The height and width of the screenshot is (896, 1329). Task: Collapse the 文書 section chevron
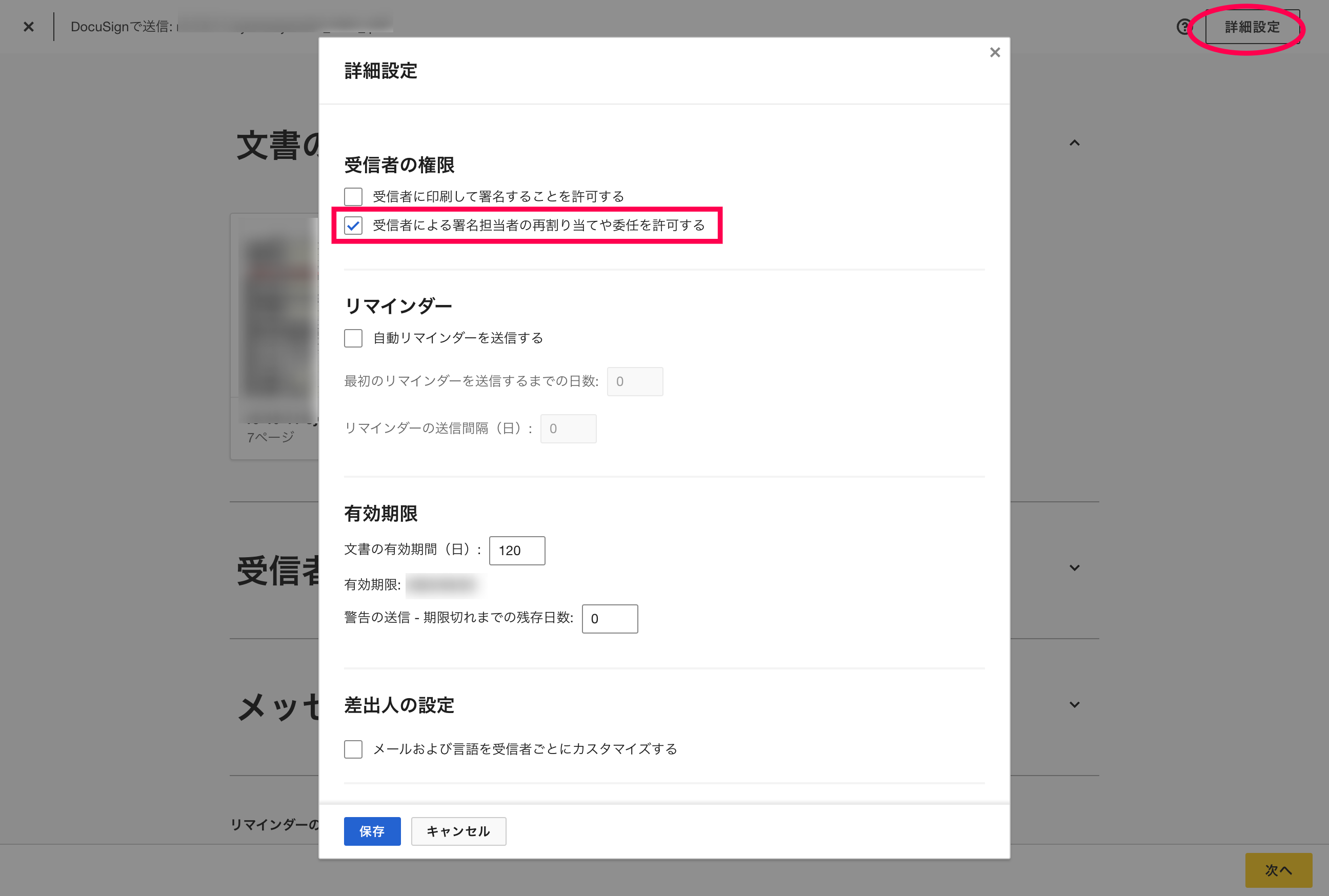point(1075,143)
